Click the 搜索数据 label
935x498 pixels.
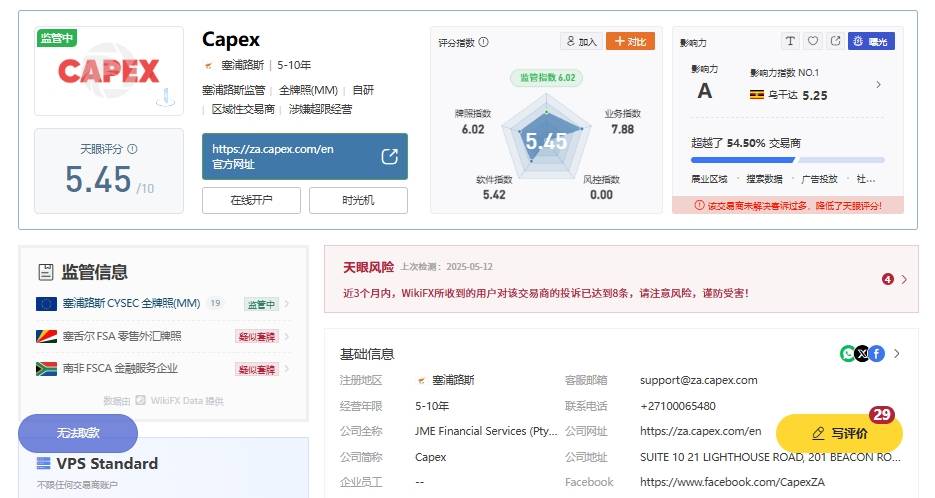764,179
